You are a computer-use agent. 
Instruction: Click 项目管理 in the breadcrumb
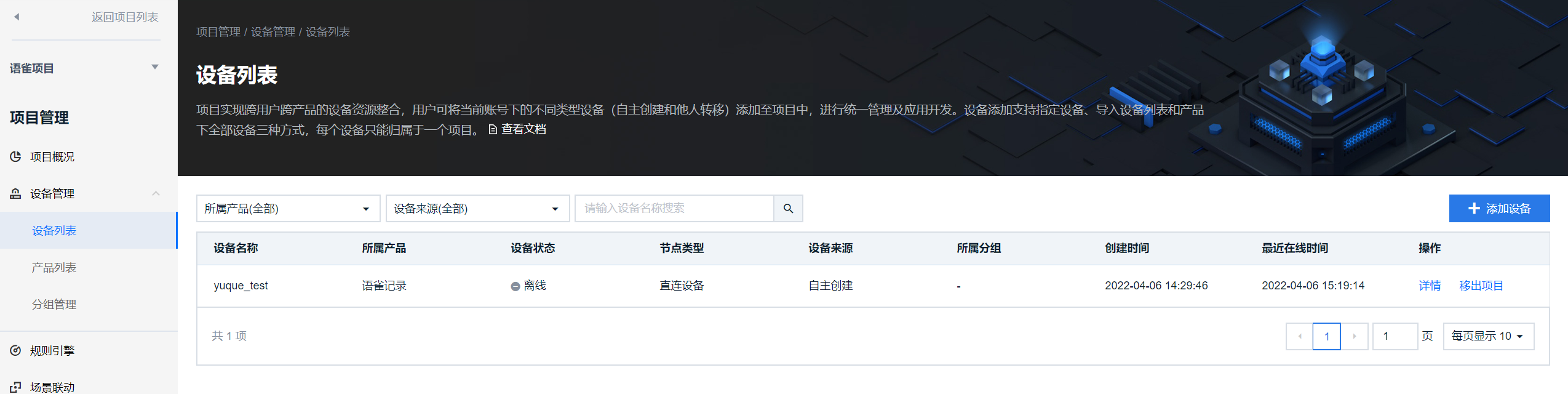pos(218,32)
